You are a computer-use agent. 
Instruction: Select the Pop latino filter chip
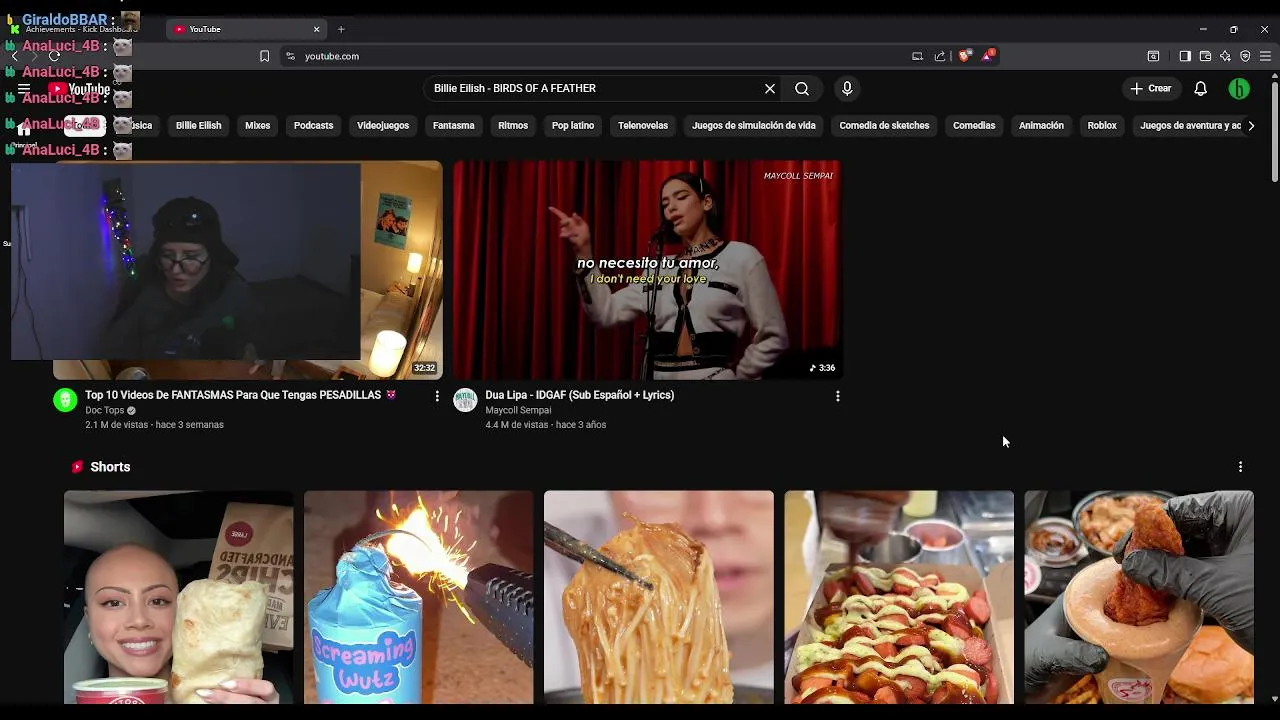click(573, 126)
